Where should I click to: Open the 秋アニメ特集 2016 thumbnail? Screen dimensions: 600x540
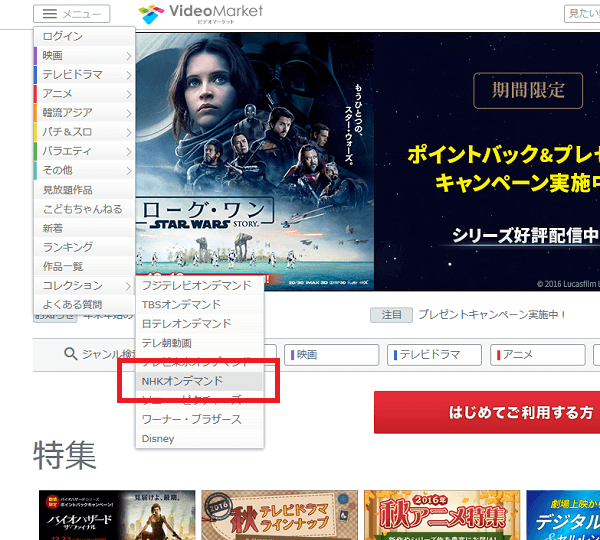click(x=442, y=515)
